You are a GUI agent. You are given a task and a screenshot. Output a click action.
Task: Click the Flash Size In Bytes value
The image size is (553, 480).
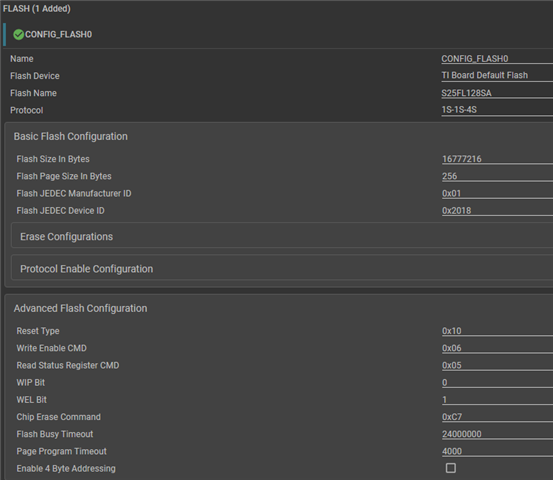point(497,159)
